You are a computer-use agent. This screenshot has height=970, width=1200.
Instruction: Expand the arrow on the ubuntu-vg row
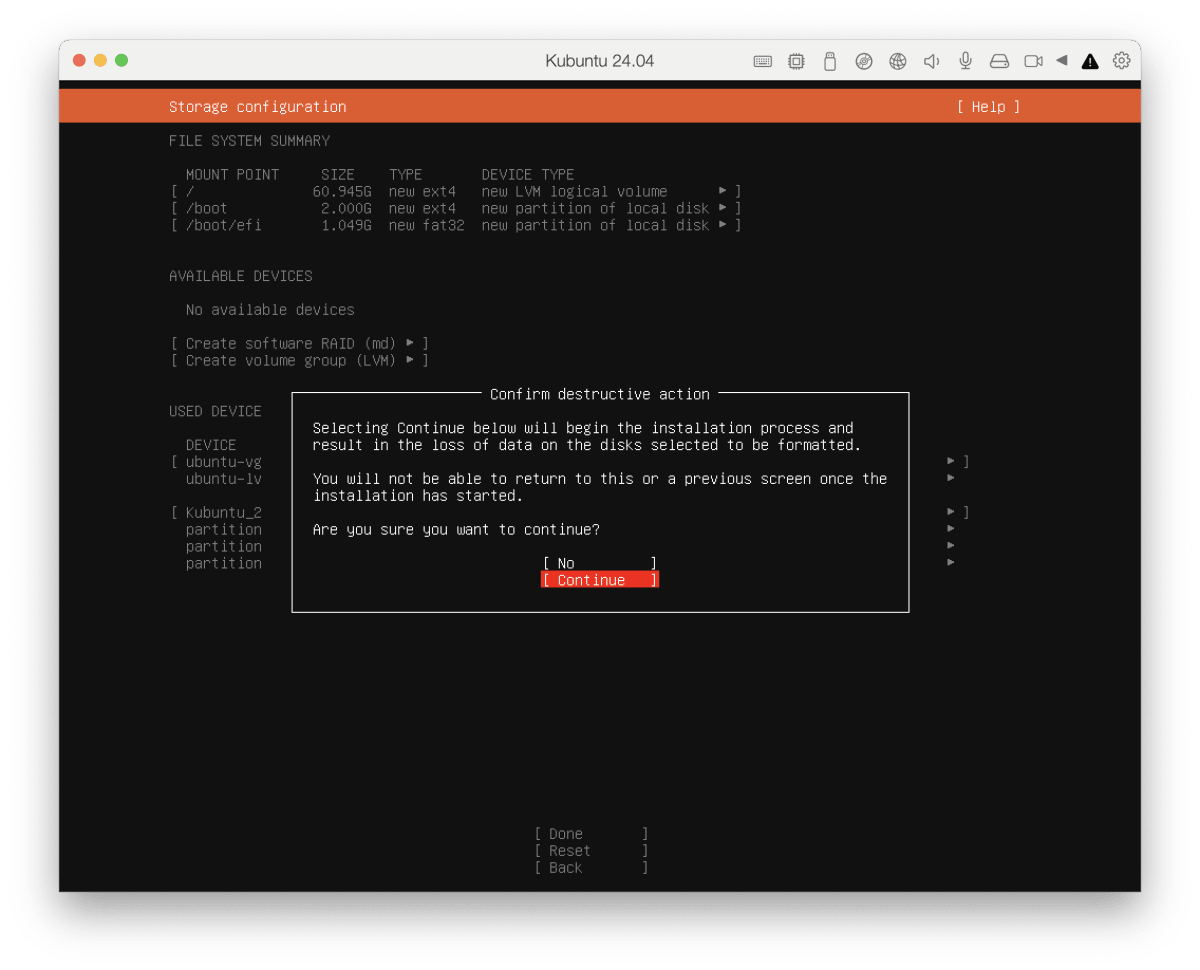click(x=951, y=462)
